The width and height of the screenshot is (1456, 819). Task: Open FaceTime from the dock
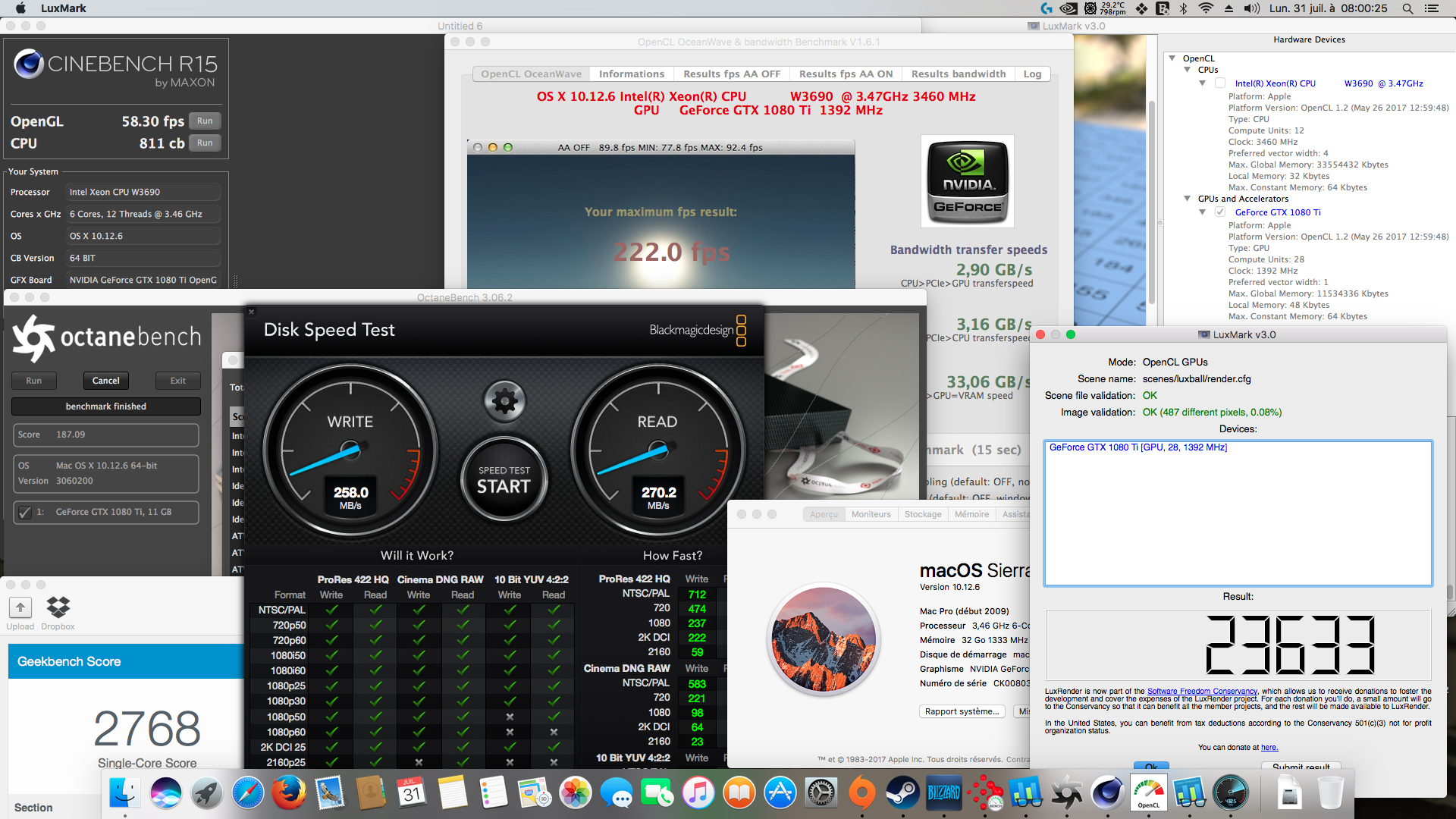pyautogui.click(x=657, y=793)
